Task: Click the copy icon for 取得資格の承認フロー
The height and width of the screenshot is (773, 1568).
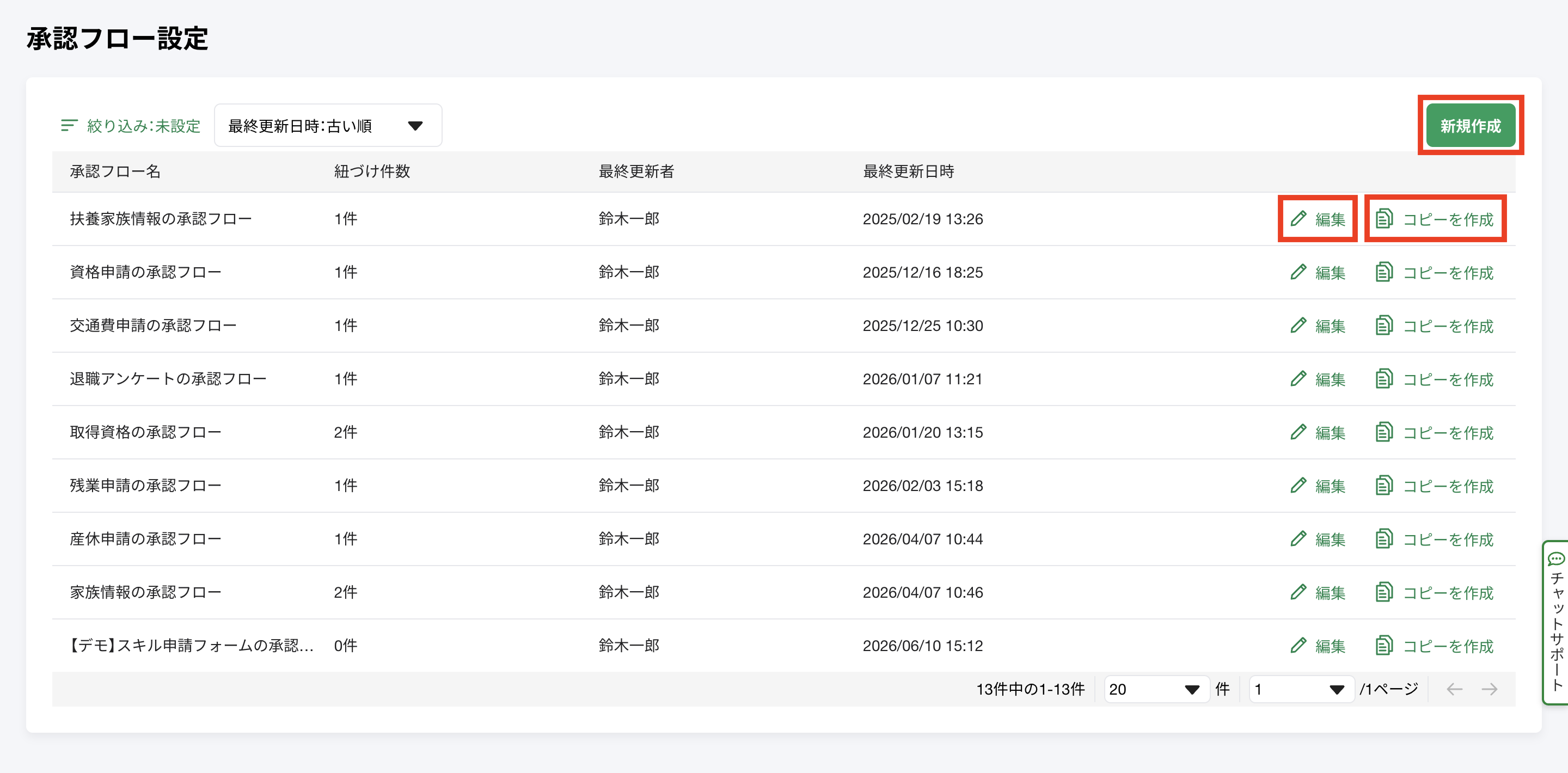Action: (1384, 432)
